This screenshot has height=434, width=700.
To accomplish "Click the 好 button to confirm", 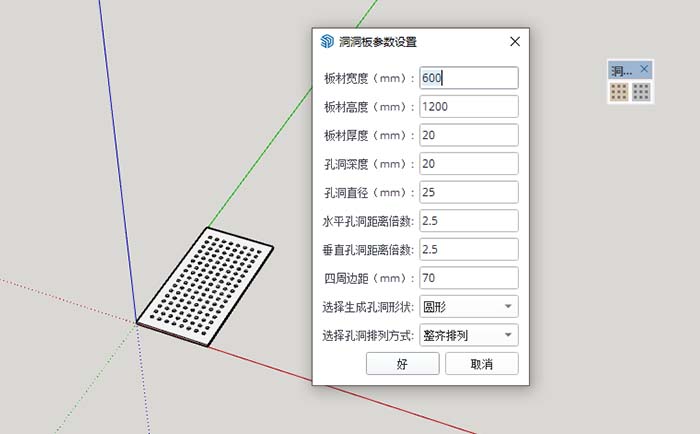I will [403, 363].
